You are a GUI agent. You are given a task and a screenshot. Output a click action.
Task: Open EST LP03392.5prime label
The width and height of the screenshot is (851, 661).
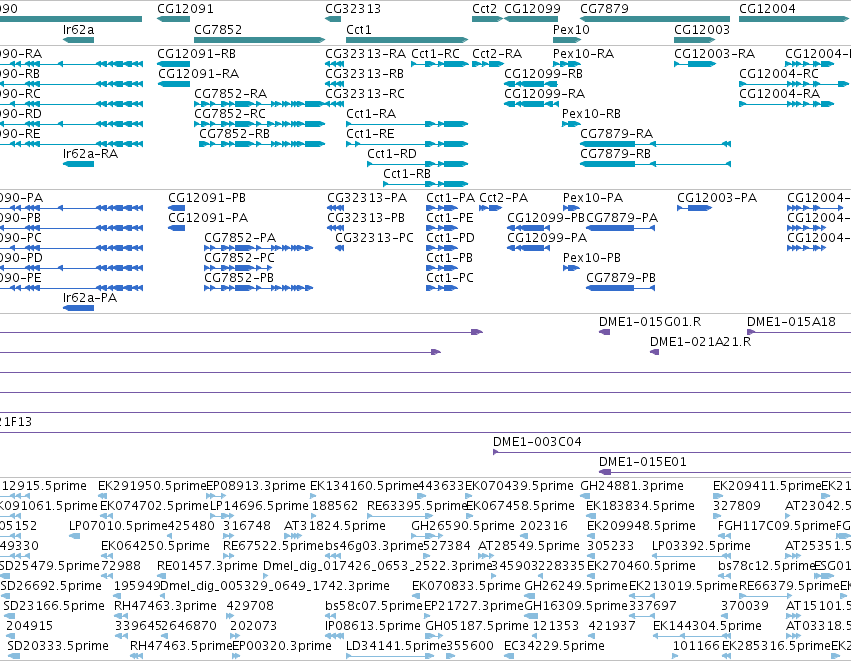tap(701, 546)
